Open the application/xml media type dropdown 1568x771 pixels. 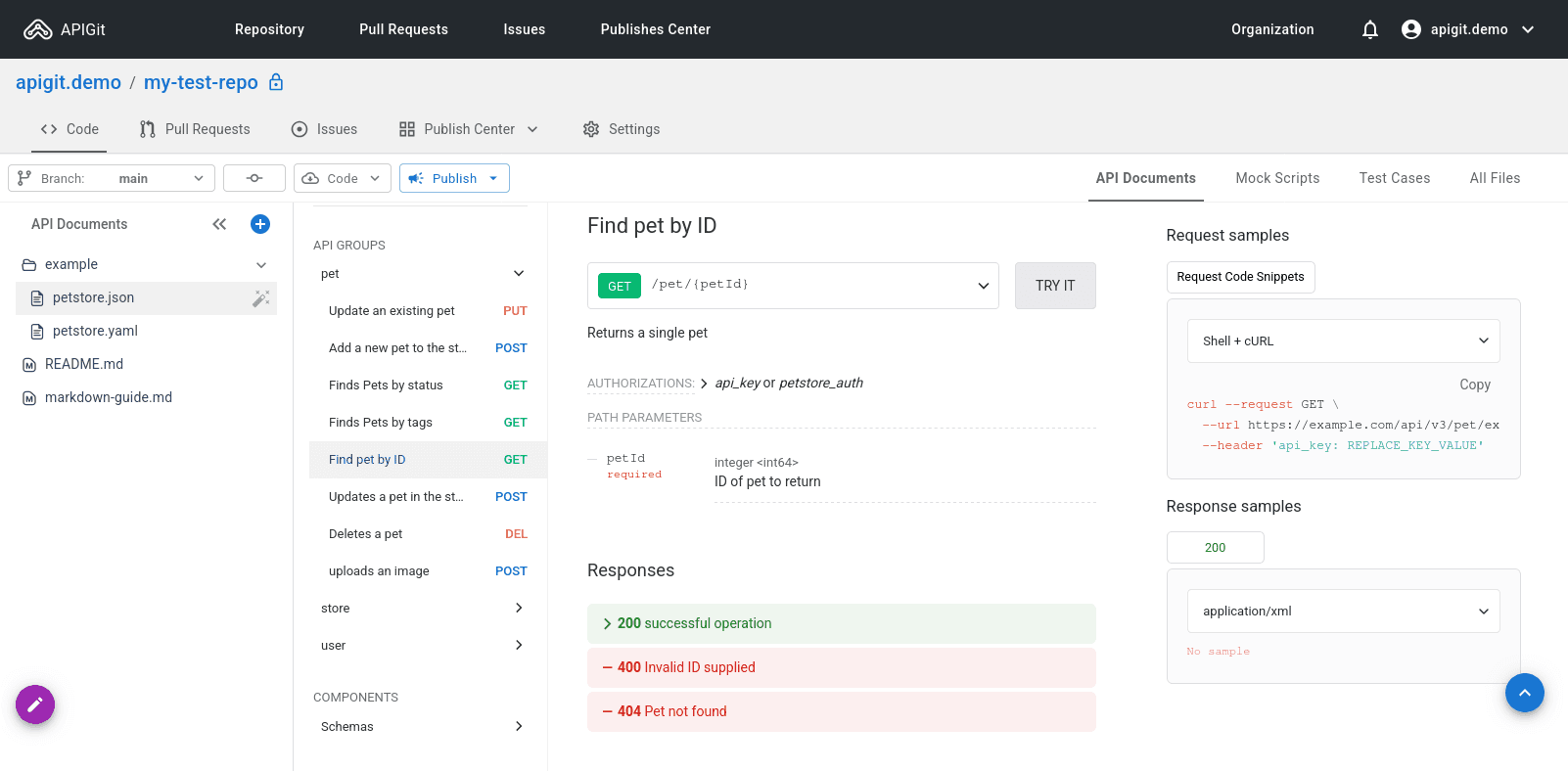click(1343, 611)
